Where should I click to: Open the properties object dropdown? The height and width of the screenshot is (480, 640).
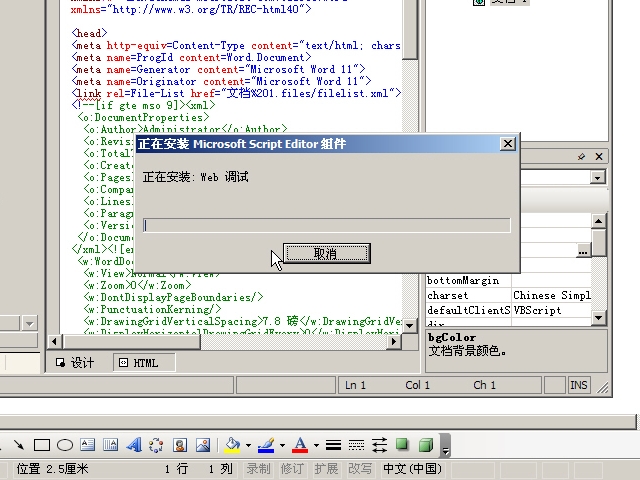pos(598,178)
